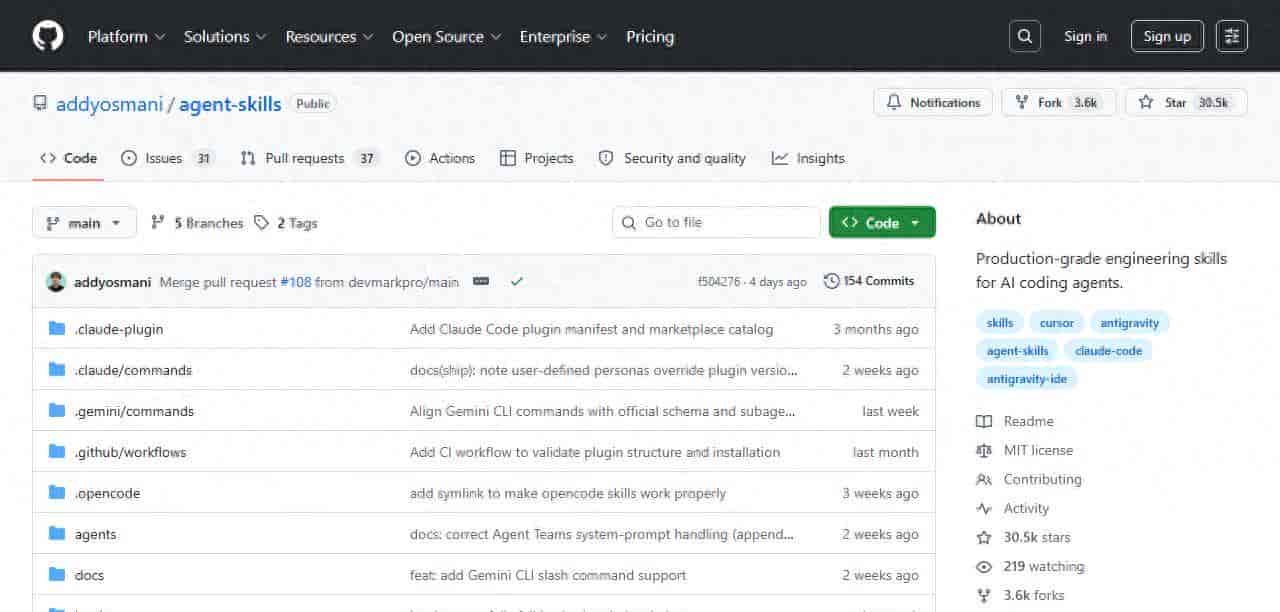
Task: Open the agent-skills repository link
Action: click(230, 104)
